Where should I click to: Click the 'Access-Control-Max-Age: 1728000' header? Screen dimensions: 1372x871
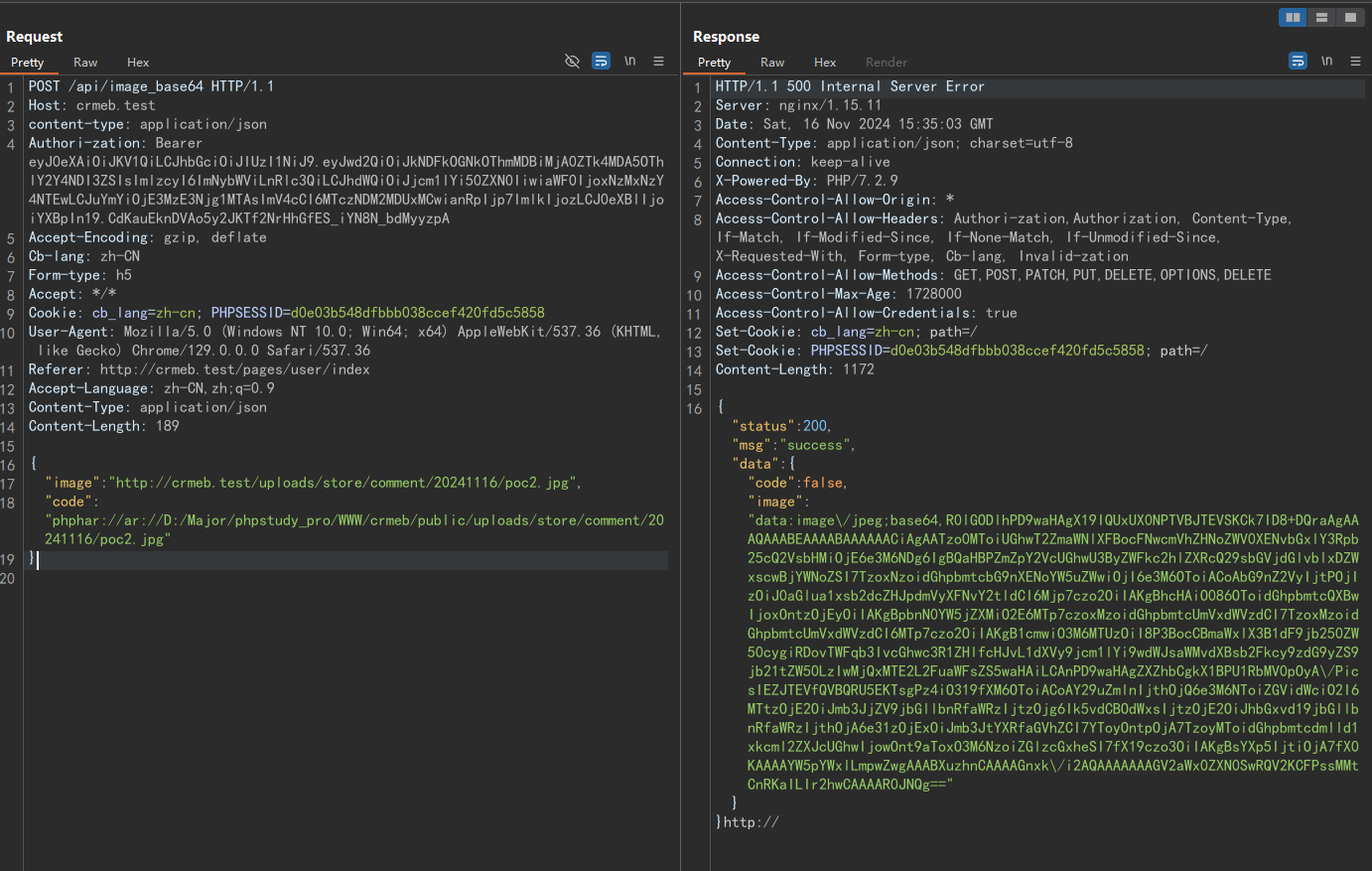[x=838, y=294]
